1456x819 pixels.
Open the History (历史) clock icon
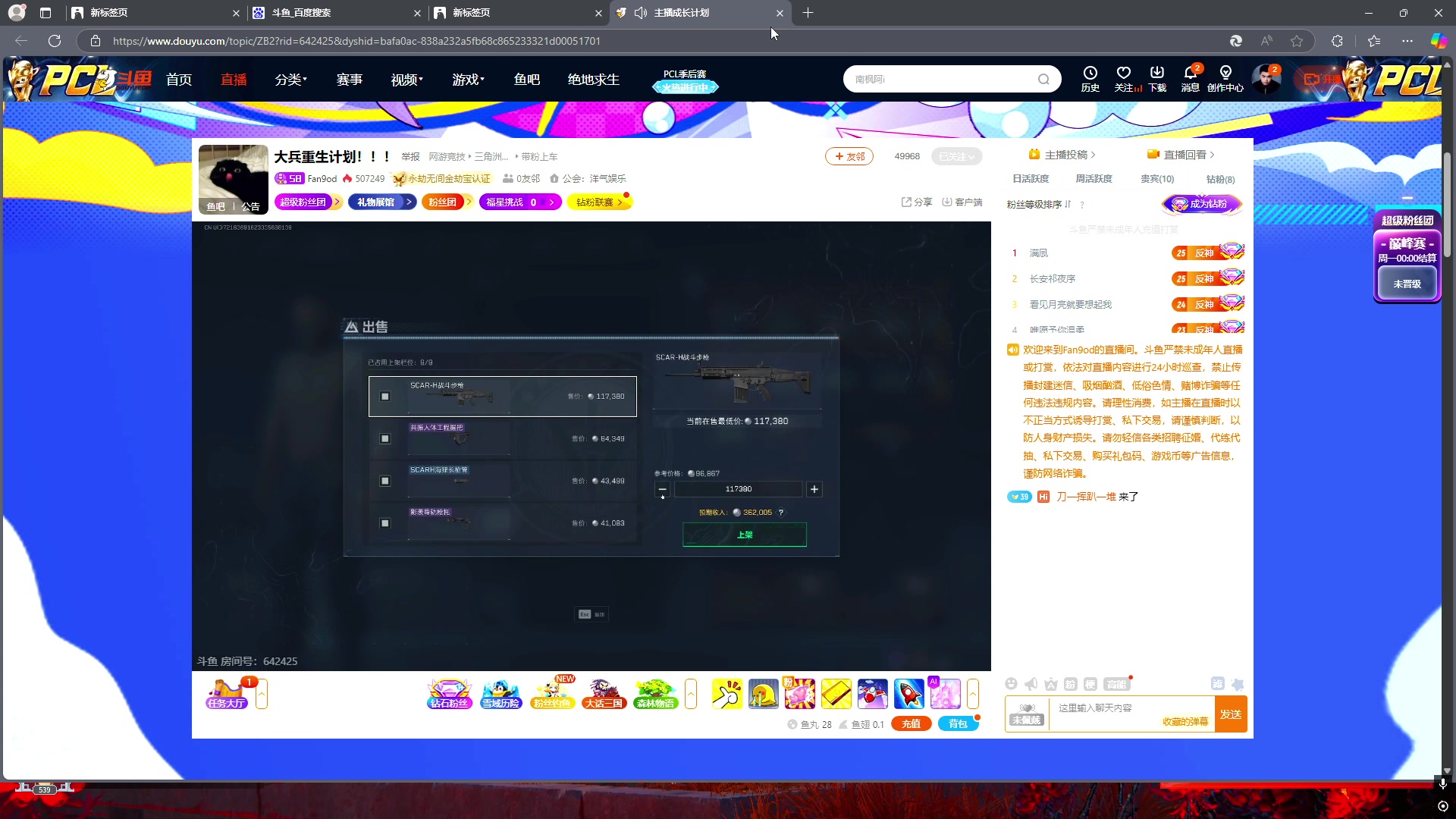click(1090, 78)
